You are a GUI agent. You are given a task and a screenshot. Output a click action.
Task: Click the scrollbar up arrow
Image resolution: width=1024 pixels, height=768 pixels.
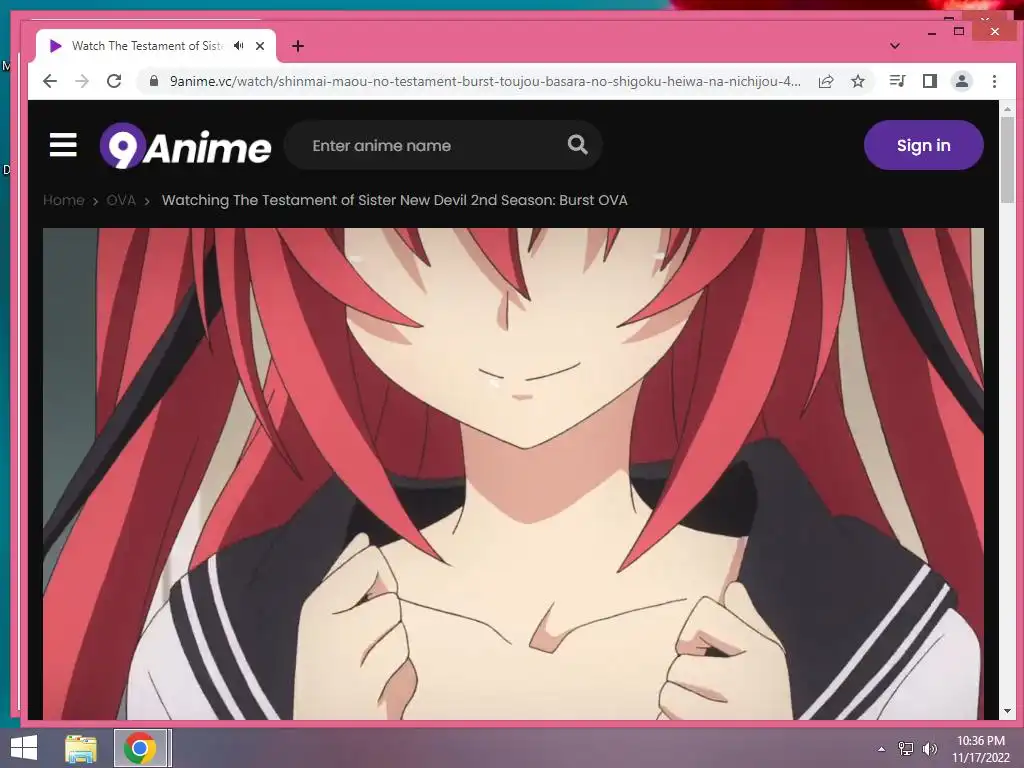click(x=1007, y=109)
